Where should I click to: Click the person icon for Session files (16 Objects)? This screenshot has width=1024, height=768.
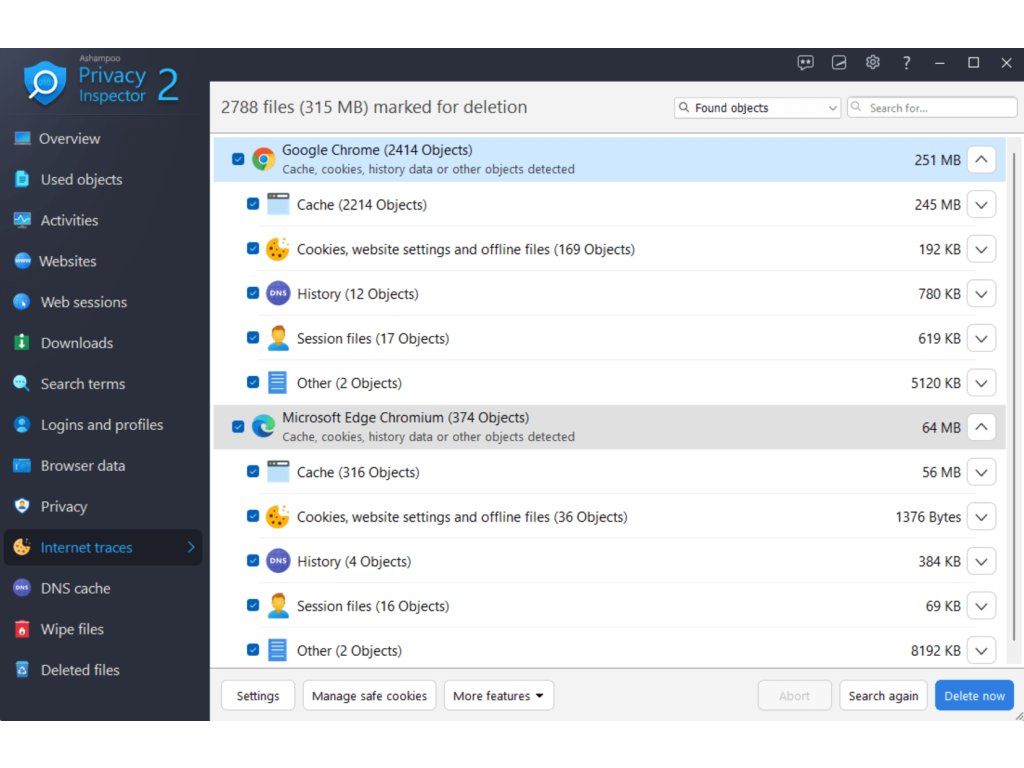pyautogui.click(x=278, y=605)
